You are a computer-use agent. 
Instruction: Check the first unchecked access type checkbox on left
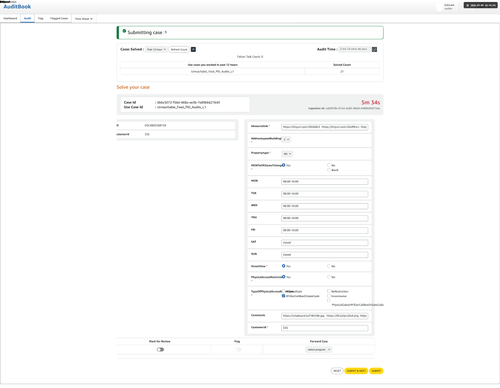(x=284, y=291)
